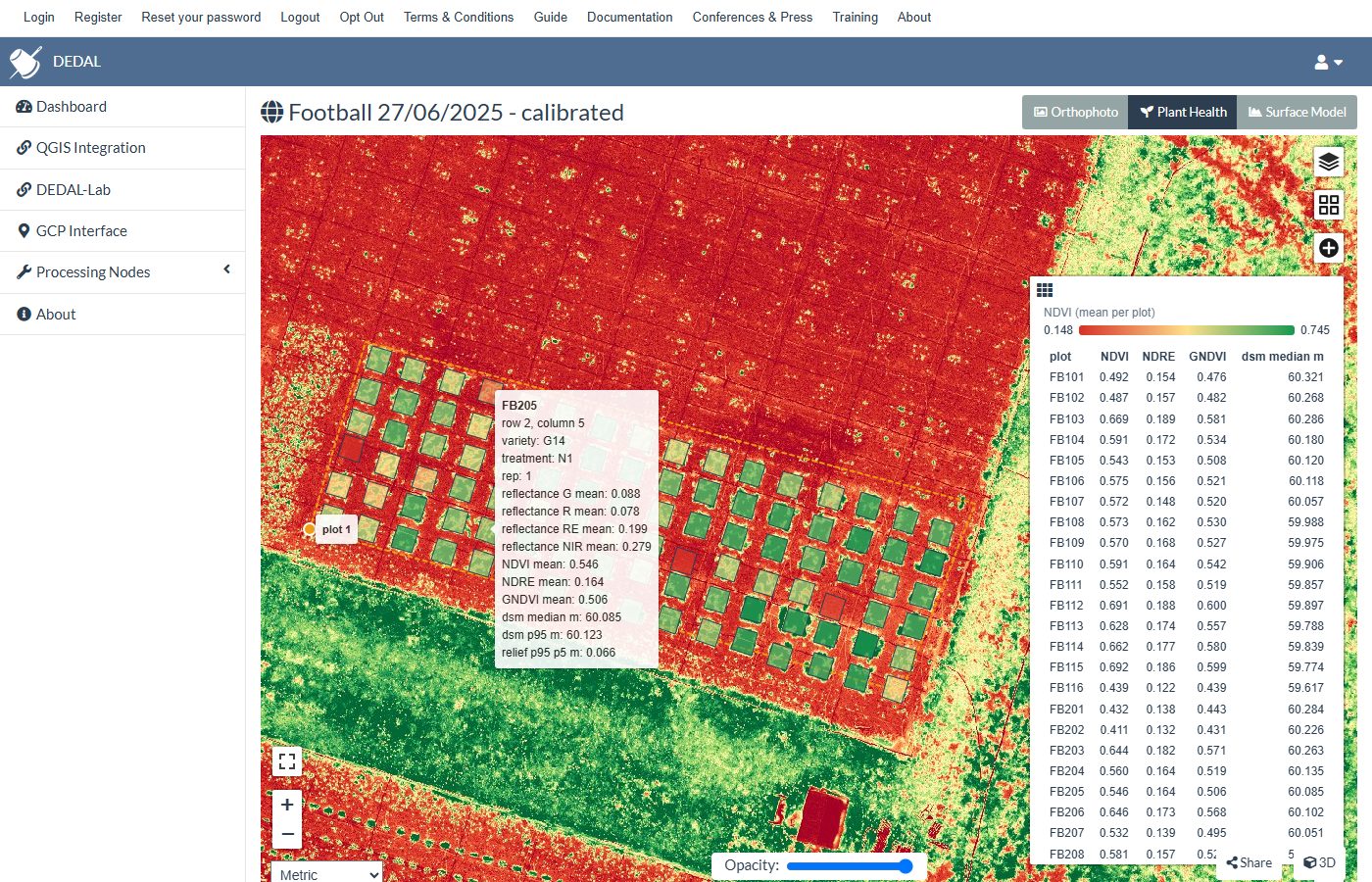Switch to 3D view
Screen dimensions: 1372x882
pos(1320,862)
